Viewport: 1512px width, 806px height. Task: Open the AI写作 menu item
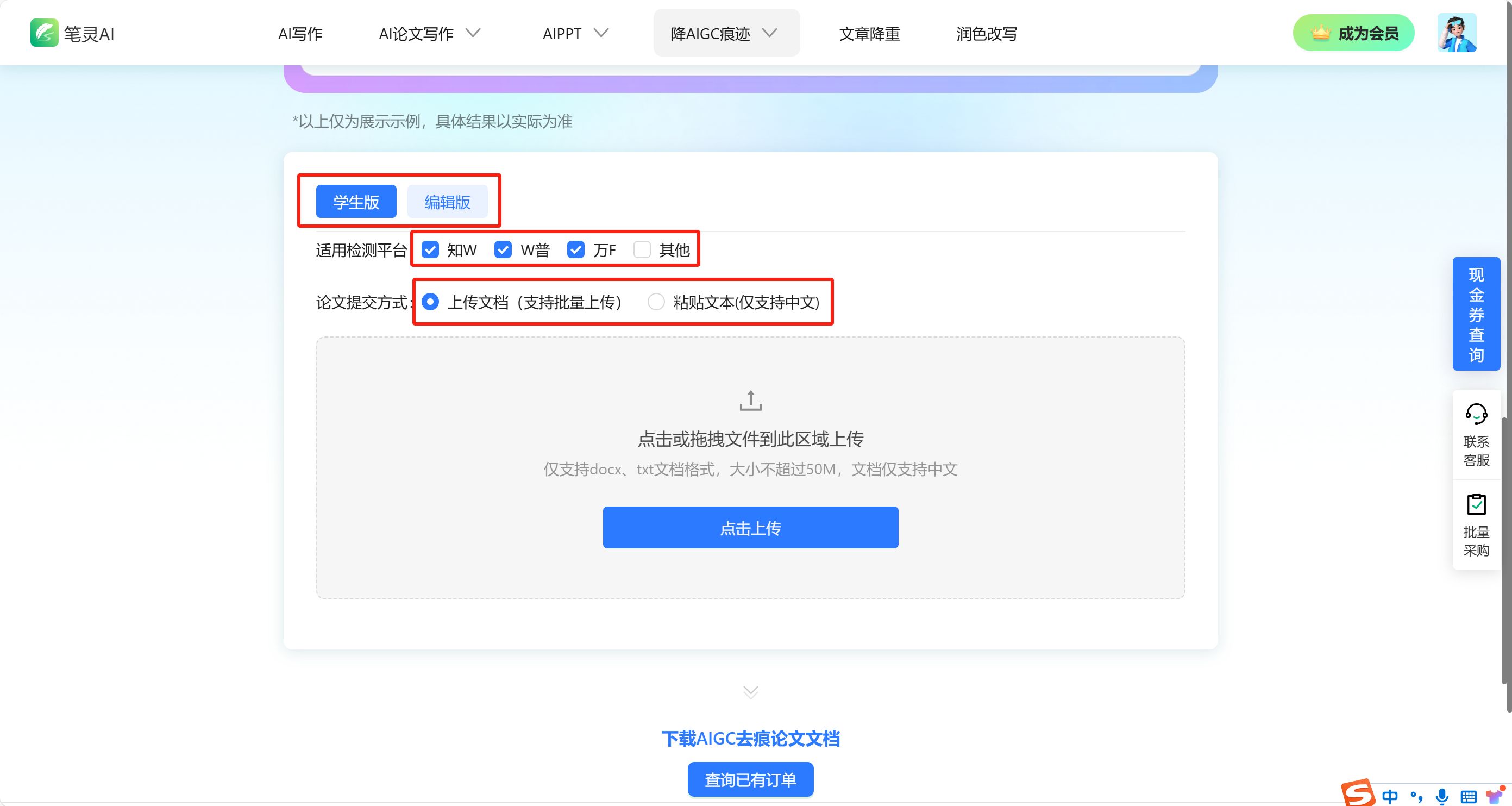pyautogui.click(x=300, y=34)
